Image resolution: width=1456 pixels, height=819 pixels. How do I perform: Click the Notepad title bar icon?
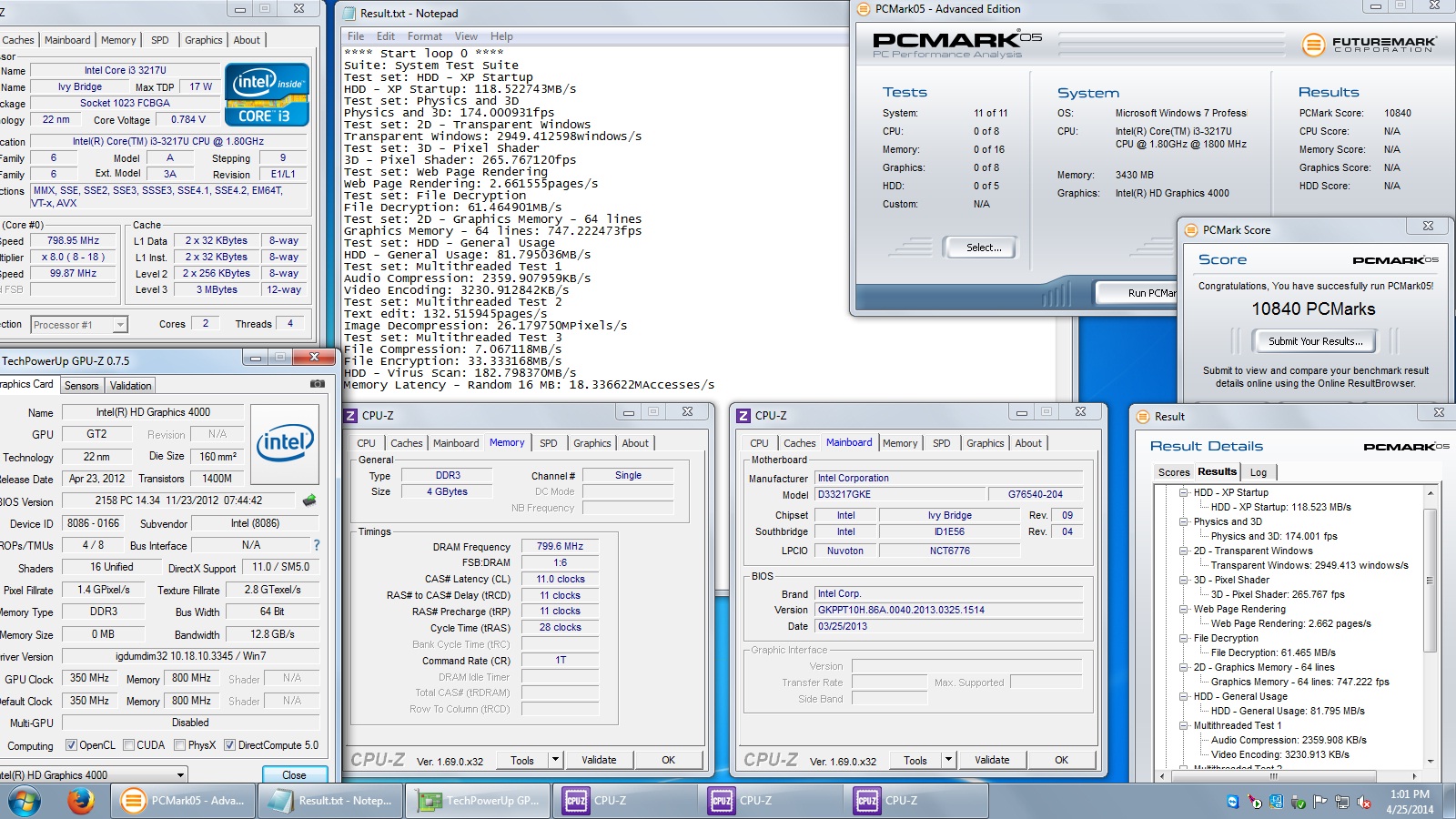pyautogui.click(x=349, y=13)
